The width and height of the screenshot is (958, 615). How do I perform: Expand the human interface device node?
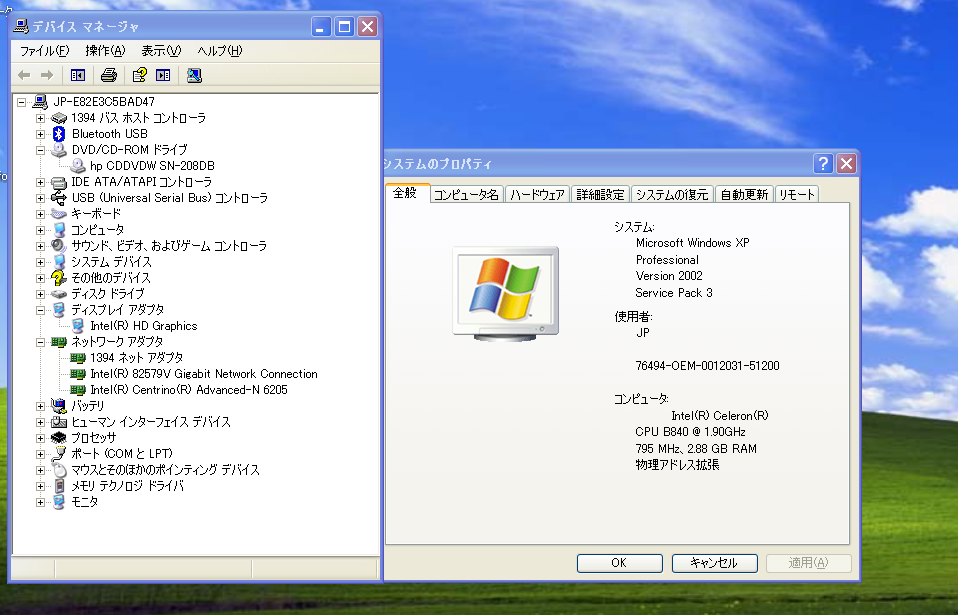click(40, 422)
